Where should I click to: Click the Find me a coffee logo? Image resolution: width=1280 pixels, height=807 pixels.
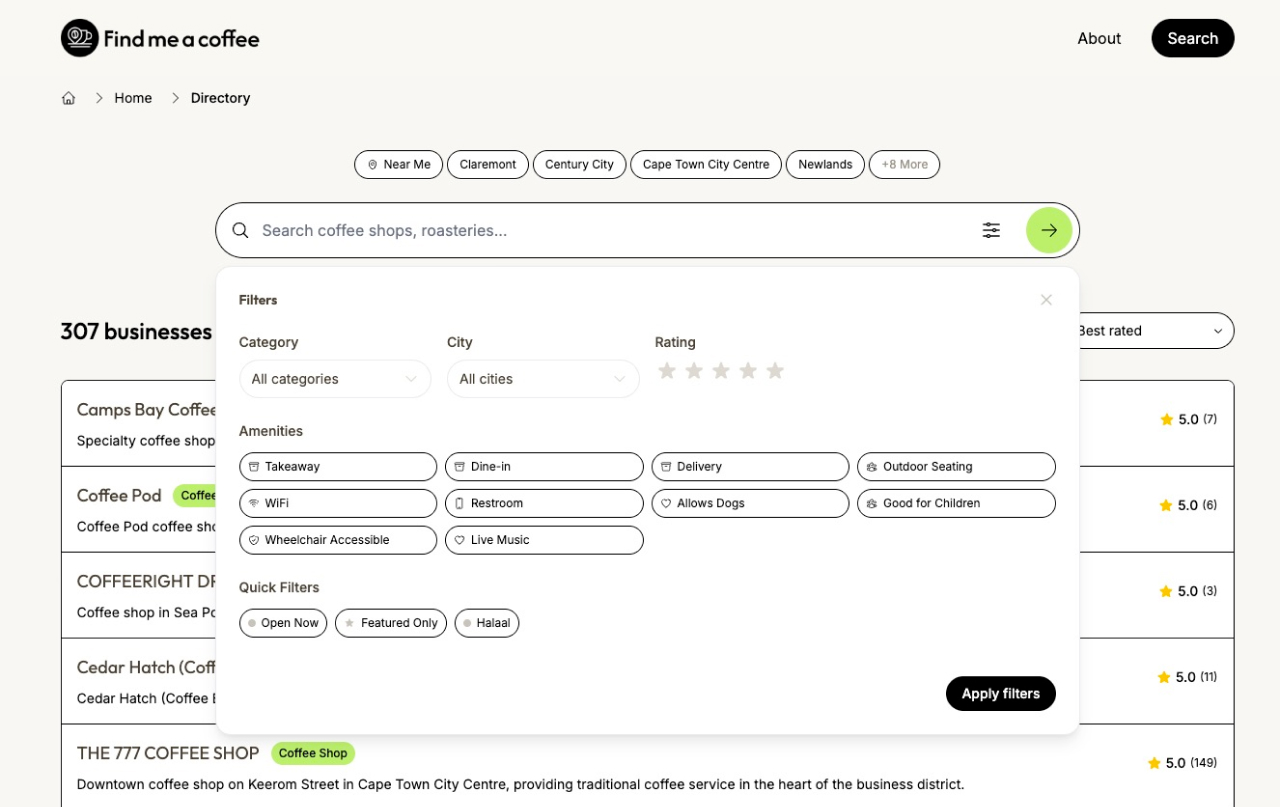[x=160, y=38]
